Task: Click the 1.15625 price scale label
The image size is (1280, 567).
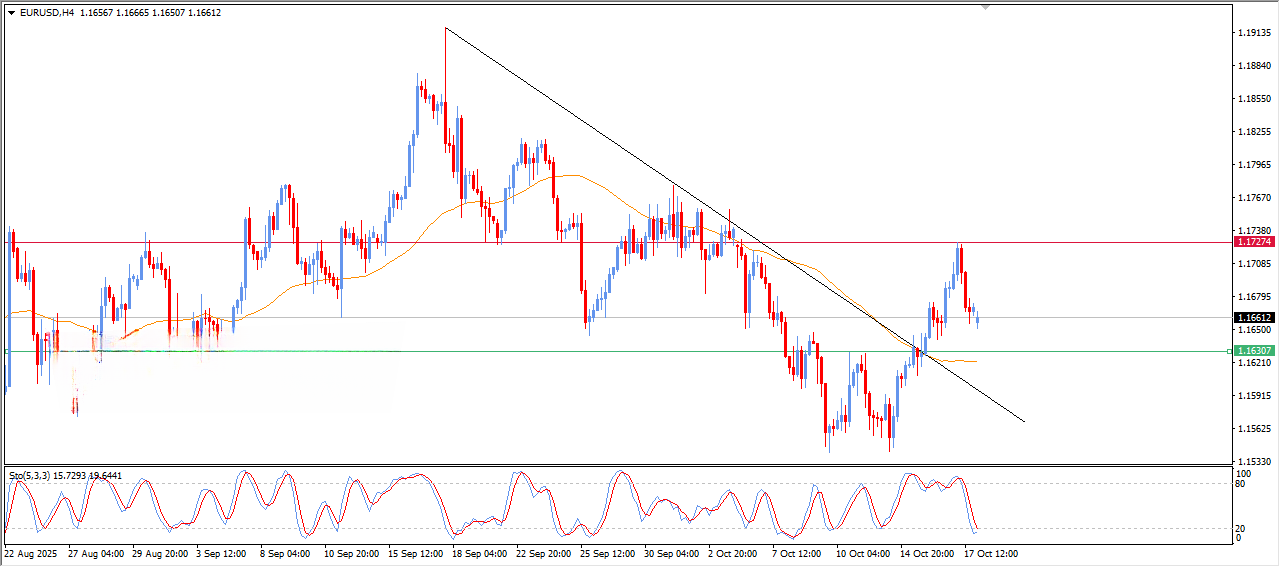Action: pos(1254,429)
